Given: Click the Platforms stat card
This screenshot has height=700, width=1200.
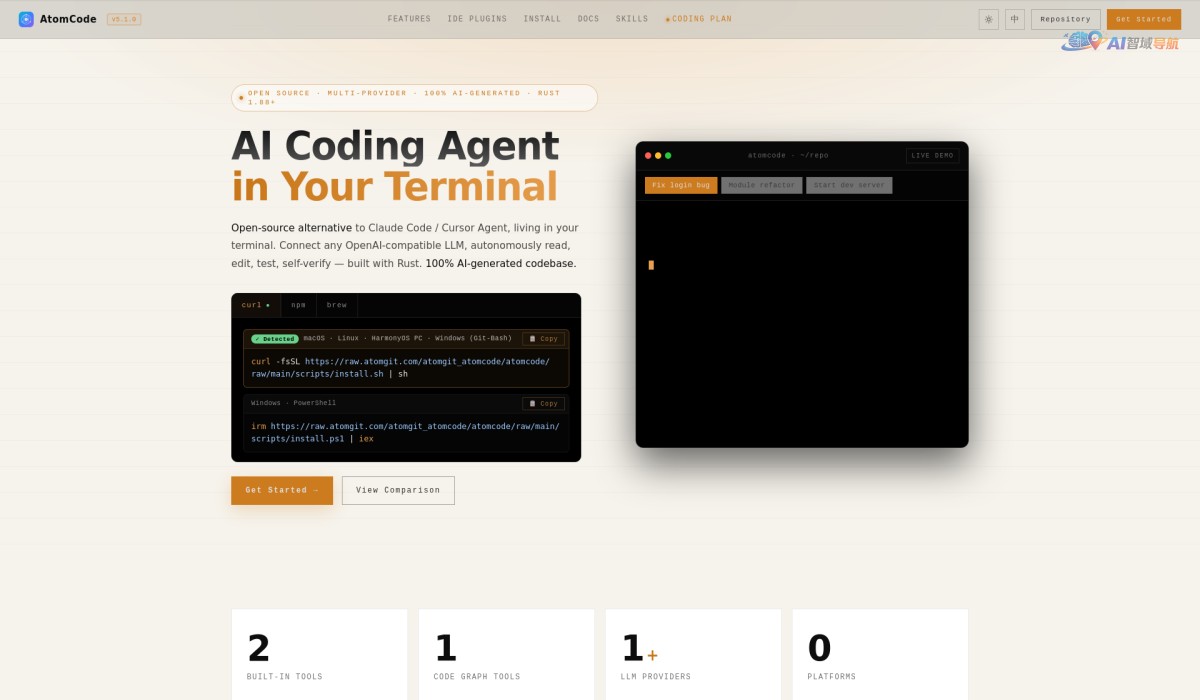Looking at the screenshot, I should (880, 654).
